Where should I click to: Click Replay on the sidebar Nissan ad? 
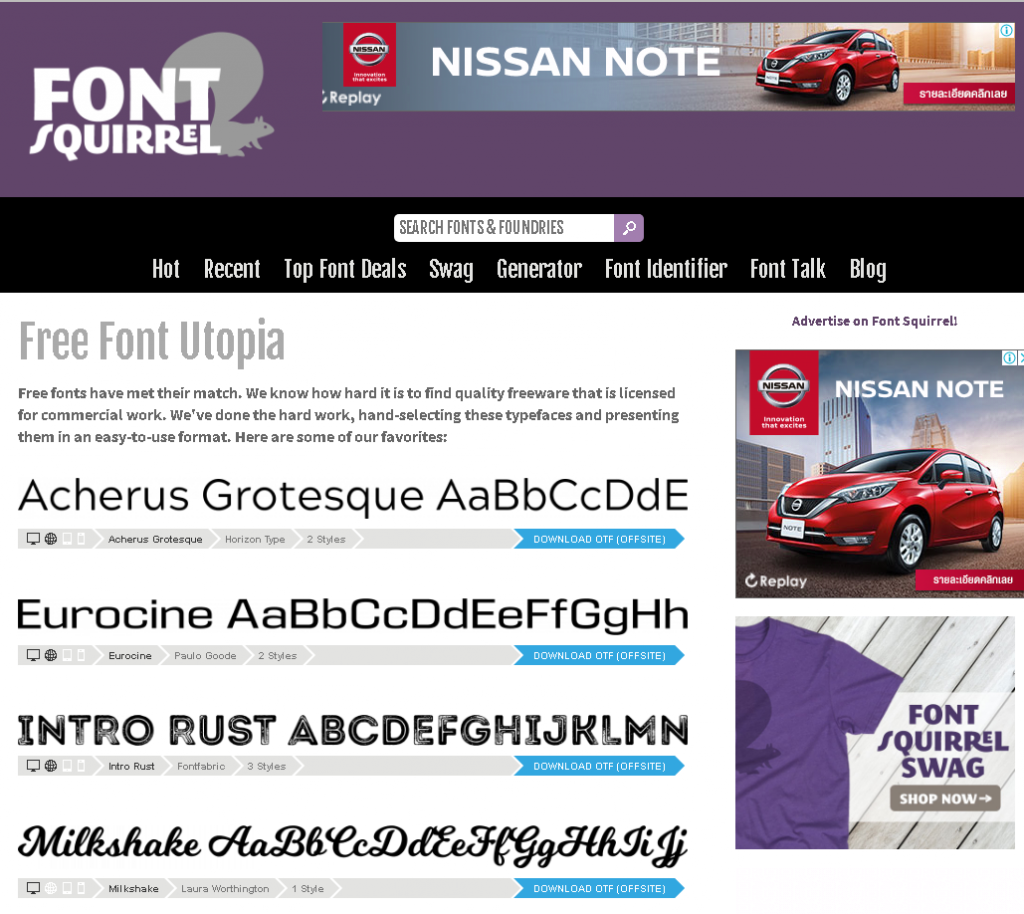776,581
